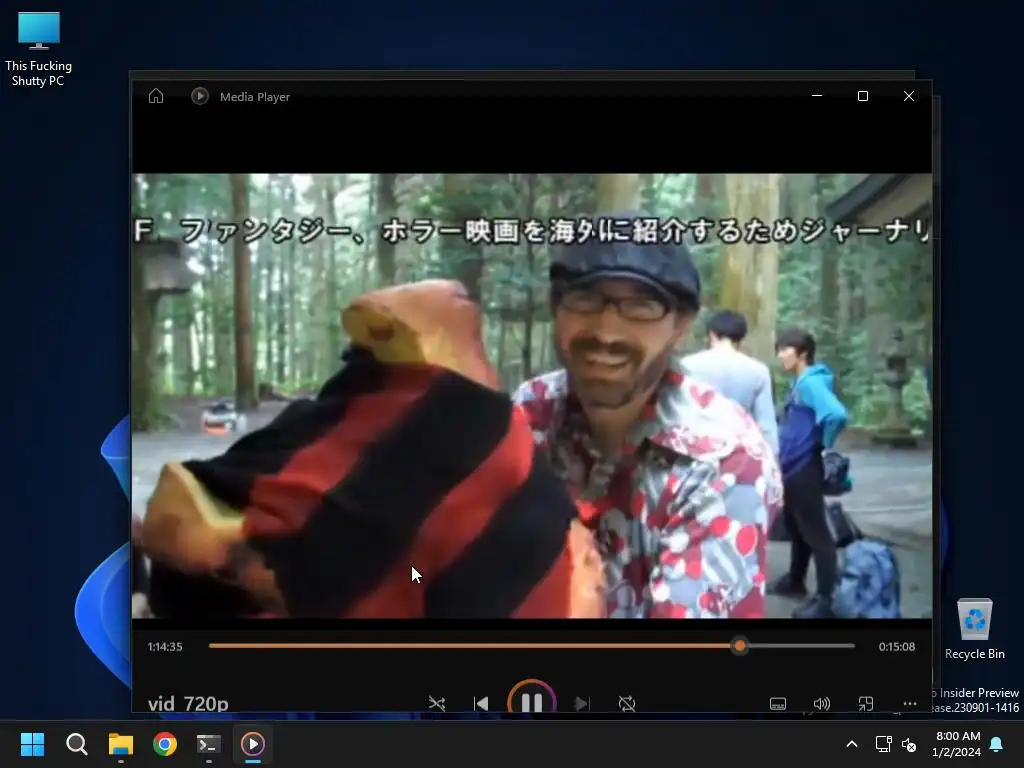
Task: Seek to the start of the progress bar
Action: tap(210, 646)
